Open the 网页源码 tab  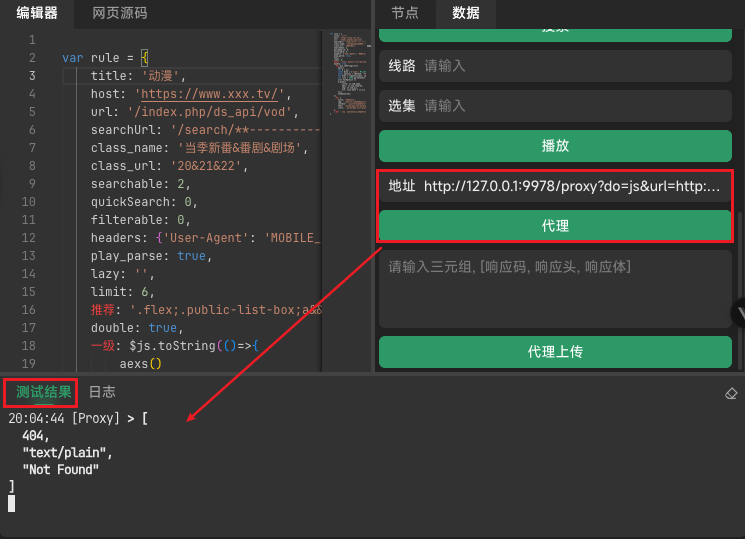pyautogui.click(x=119, y=13)
